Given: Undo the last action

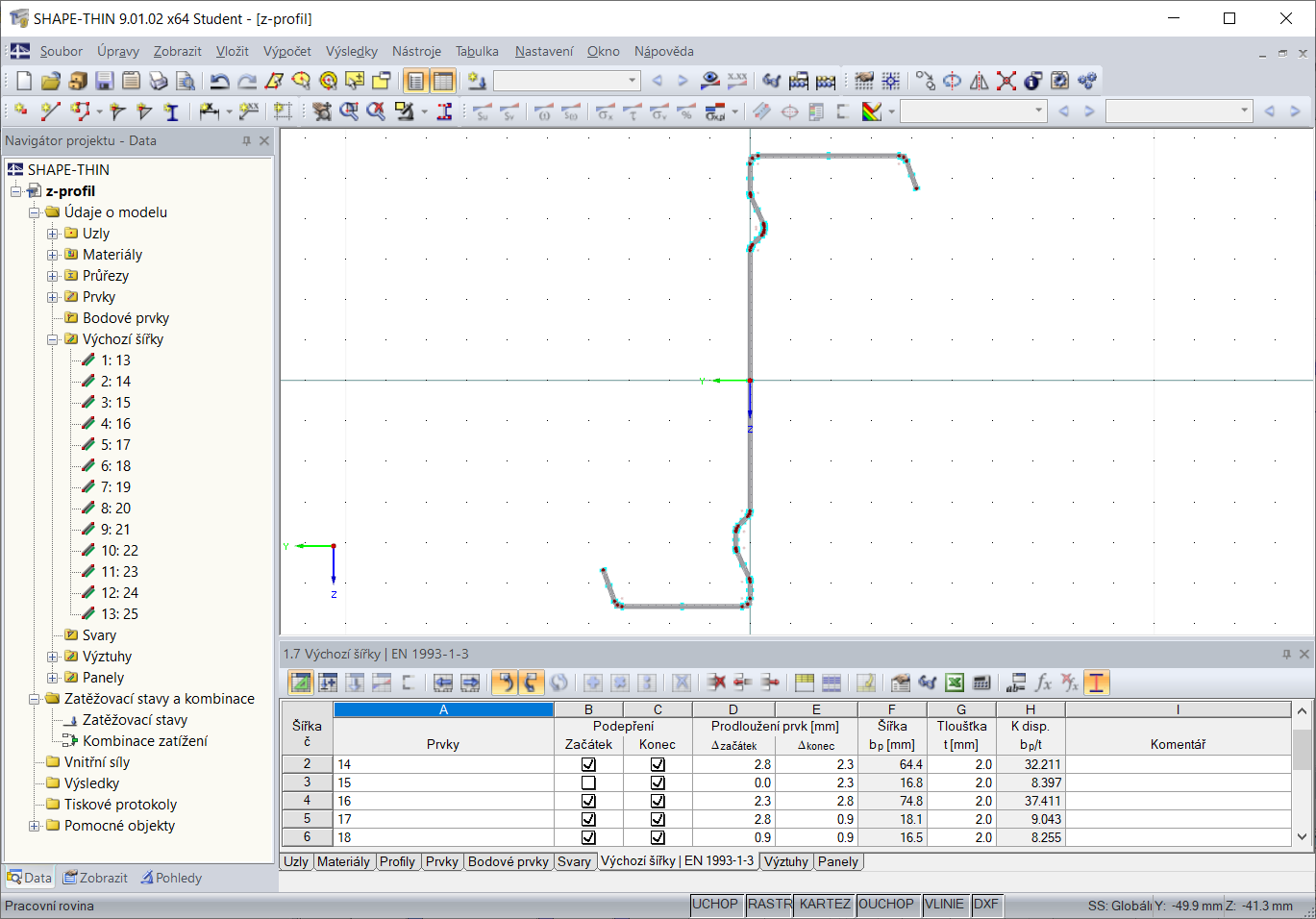Looking at the screenshot, I should pyautogui.click(x=219, y=81).
